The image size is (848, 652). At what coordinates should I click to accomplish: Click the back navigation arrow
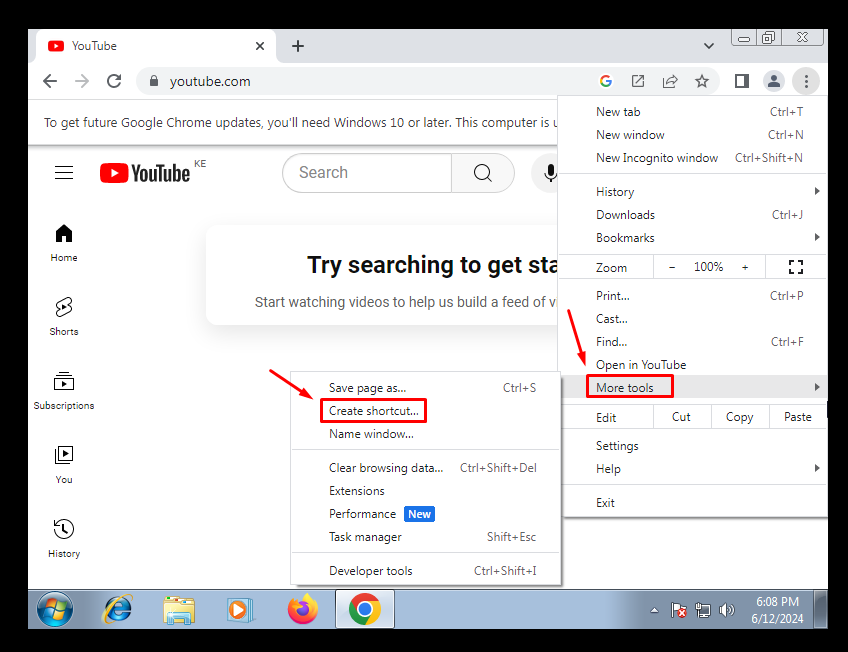click(50, 81)
